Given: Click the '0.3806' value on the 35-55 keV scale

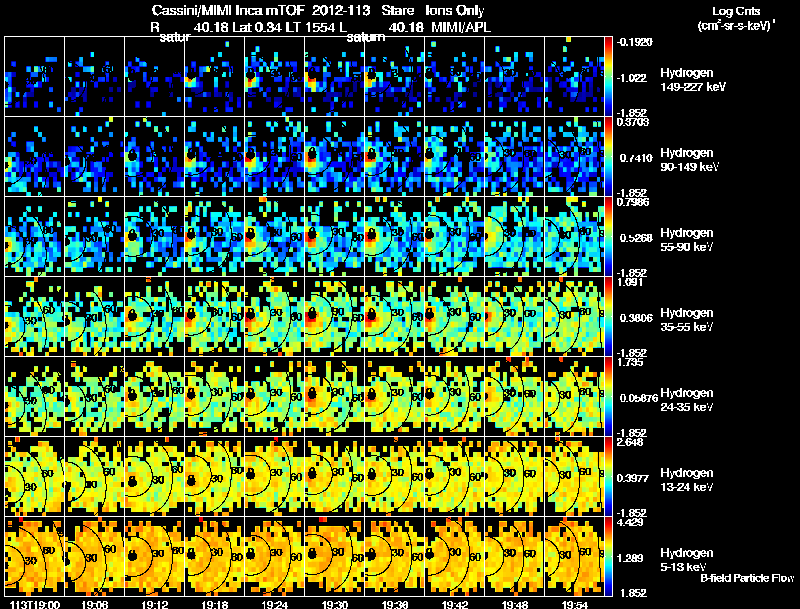Looking at the screenshot, I should [x=636, y=318].
